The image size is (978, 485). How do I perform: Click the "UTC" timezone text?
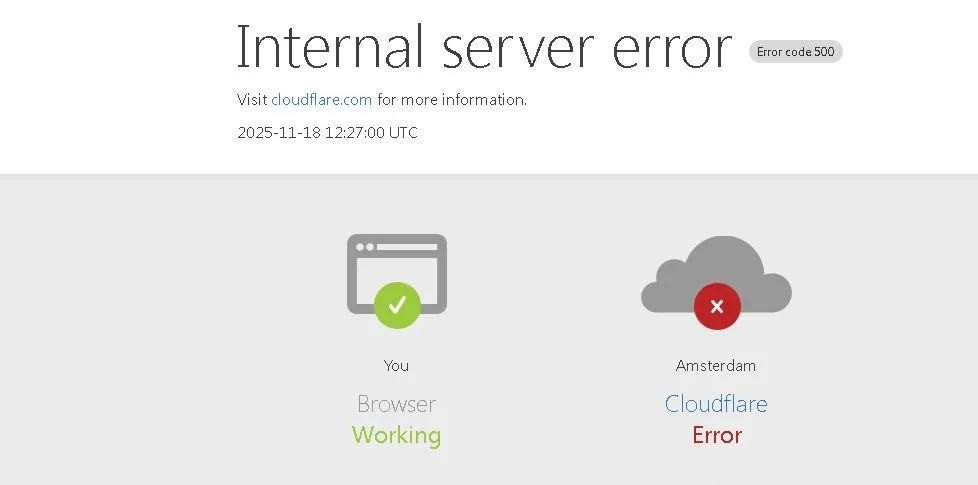tap(403, 132)
